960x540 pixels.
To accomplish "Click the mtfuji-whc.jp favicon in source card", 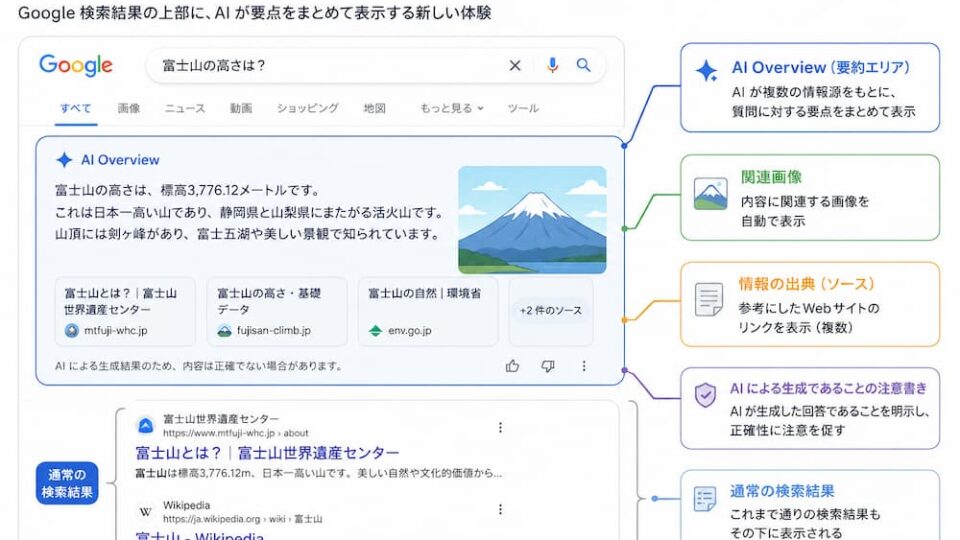I will coord(72,331).
